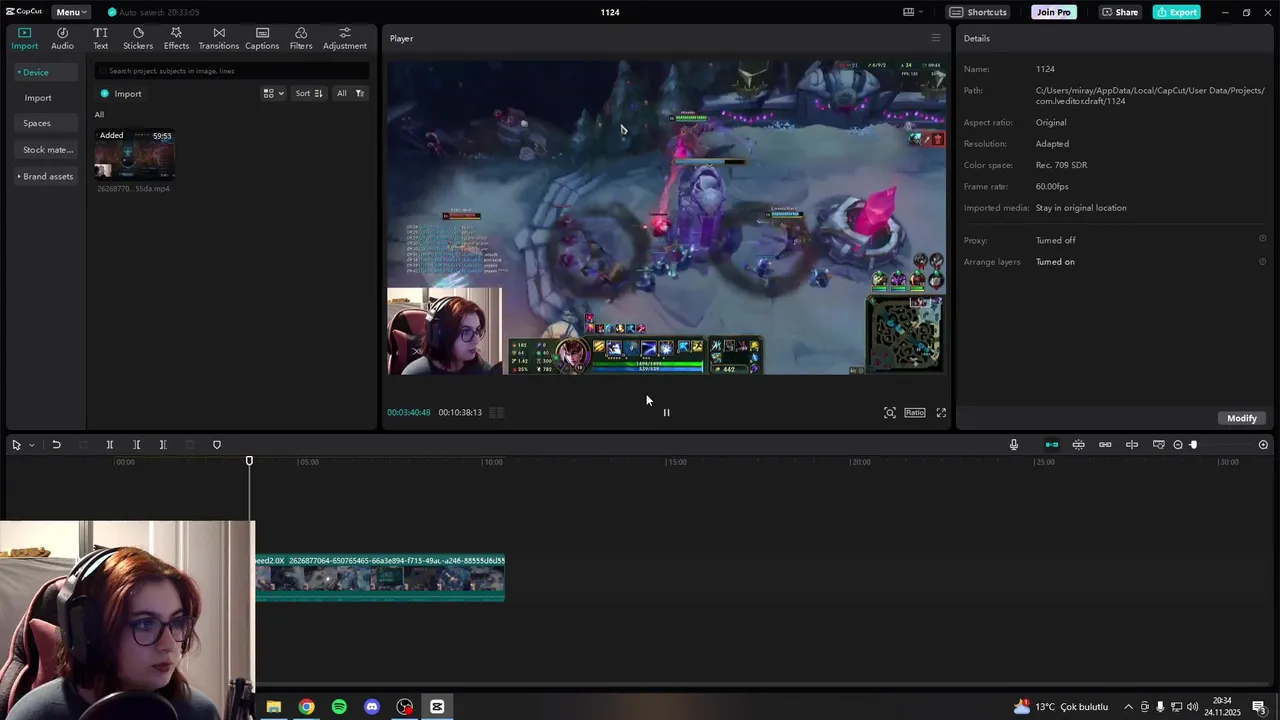Open the Stickers tab
Viewport: 1280px width, 720px height.
point(138,39)
